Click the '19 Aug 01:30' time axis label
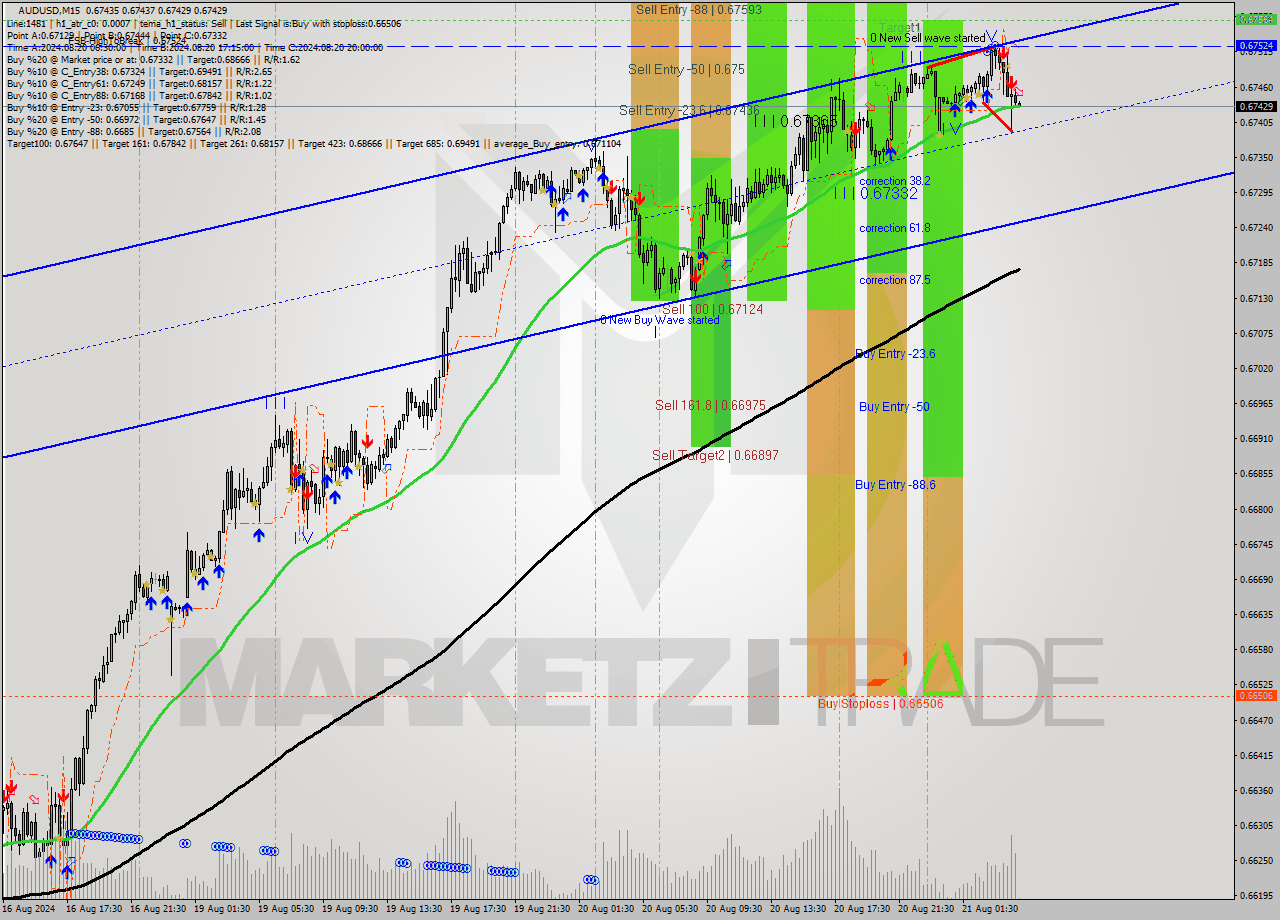 click(x=220, y=909)
